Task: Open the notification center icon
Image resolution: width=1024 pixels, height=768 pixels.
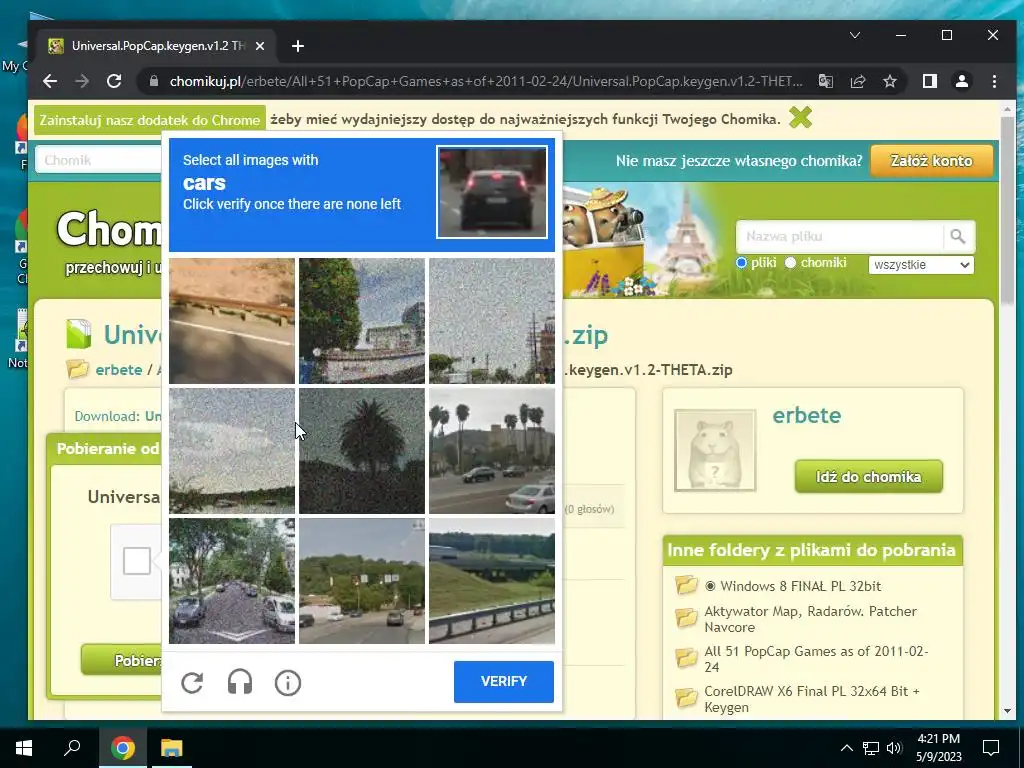Action: pyautogui.click(x=991, y=747)
